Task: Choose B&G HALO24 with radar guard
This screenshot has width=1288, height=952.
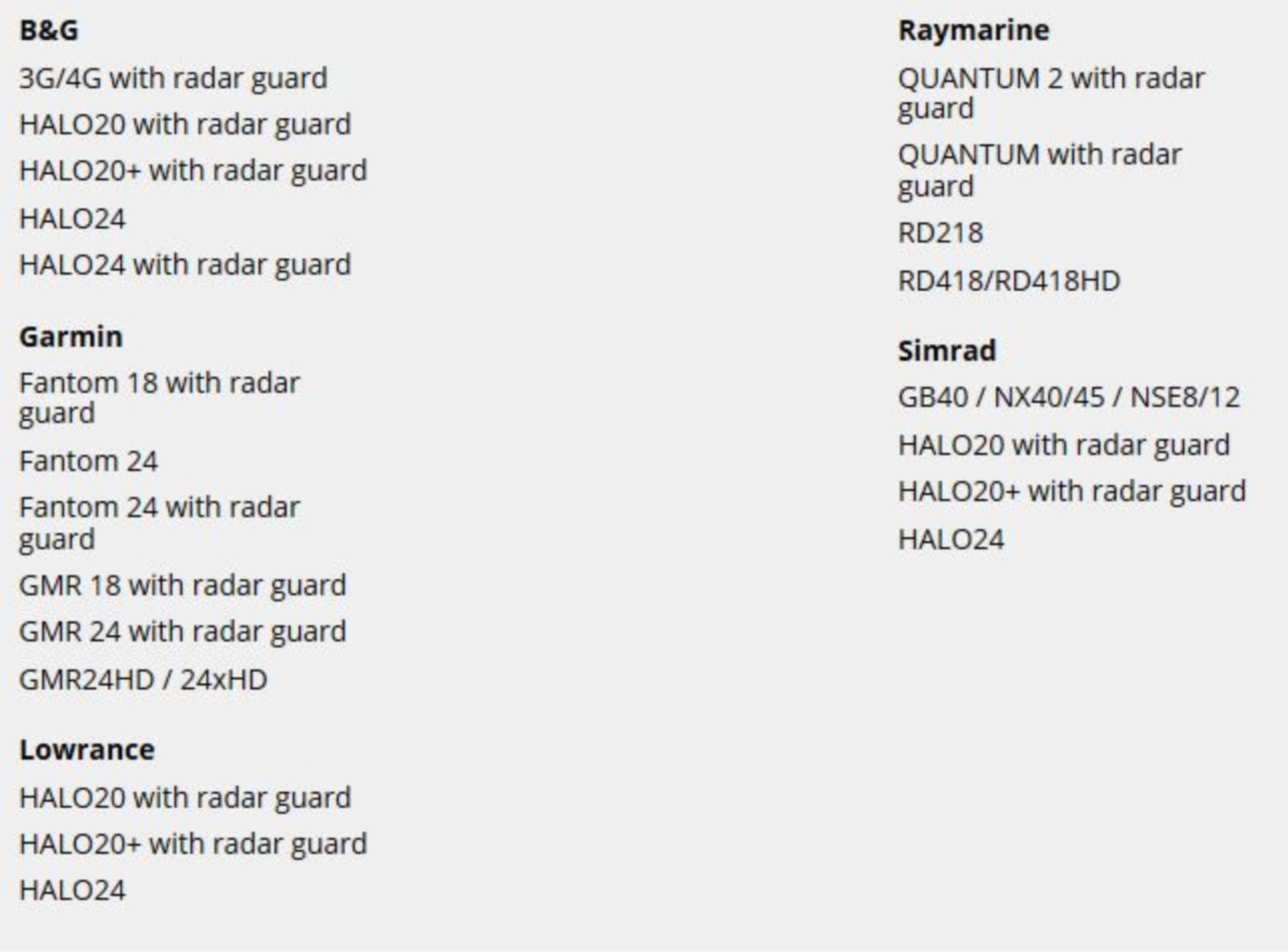Action: click(x=185, y=266)
